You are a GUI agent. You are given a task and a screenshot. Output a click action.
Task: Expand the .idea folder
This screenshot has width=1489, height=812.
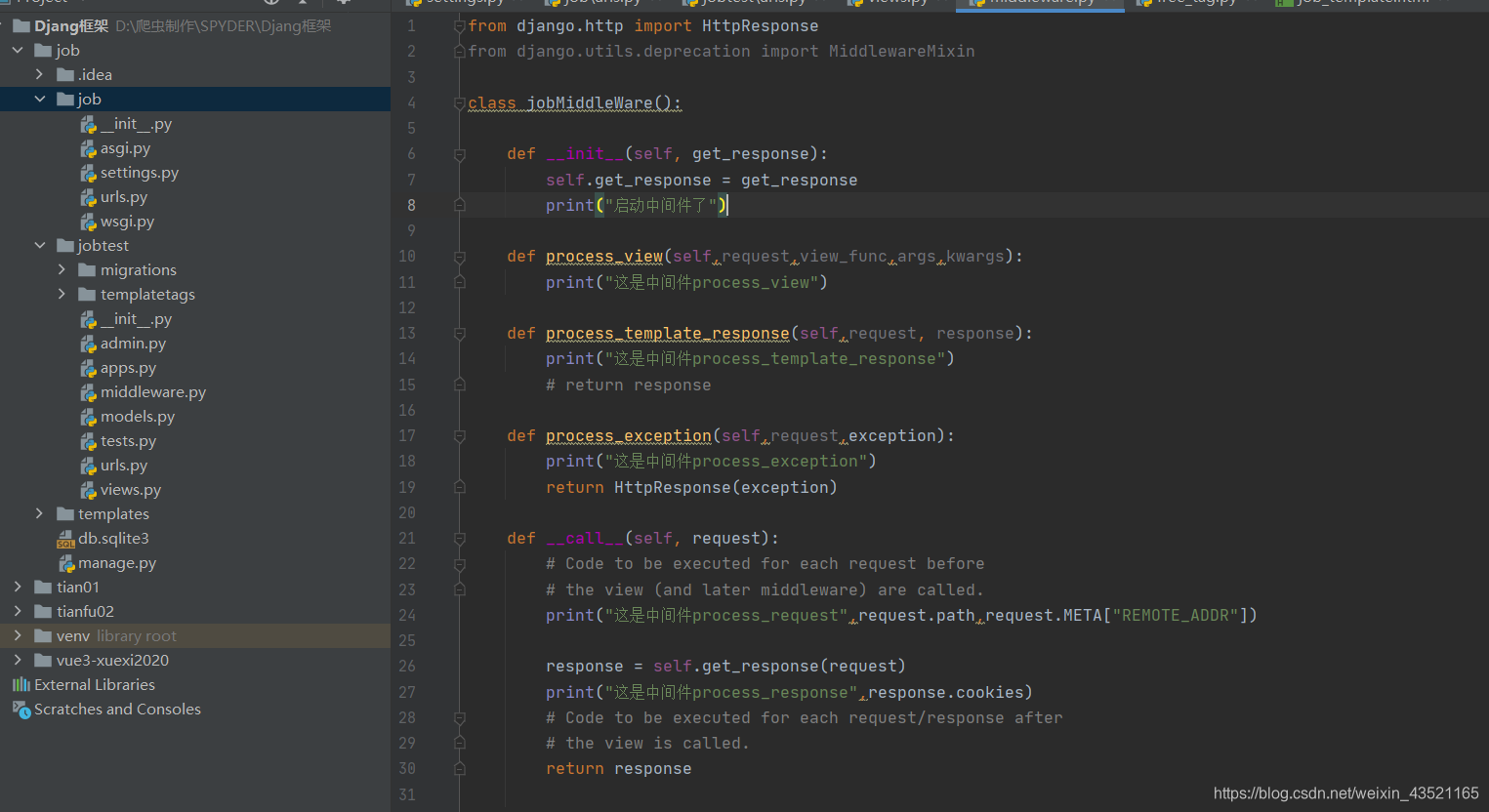[39, 74]
